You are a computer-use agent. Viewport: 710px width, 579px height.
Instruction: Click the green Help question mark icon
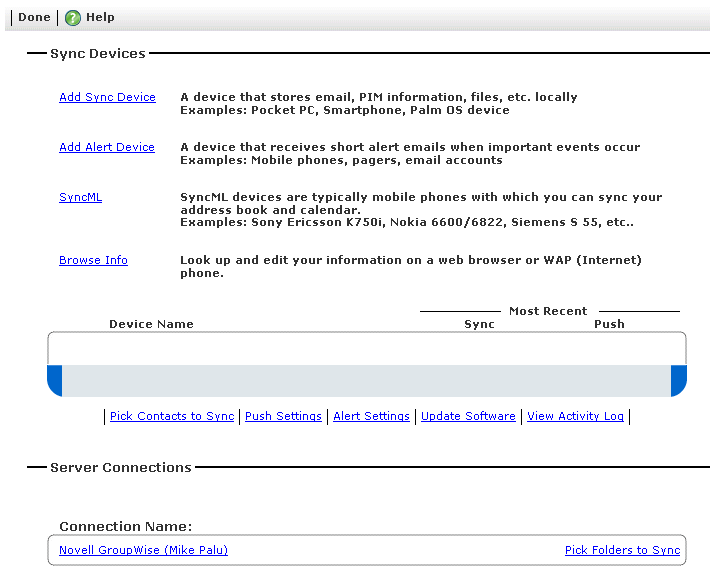(x=72, y=18)
